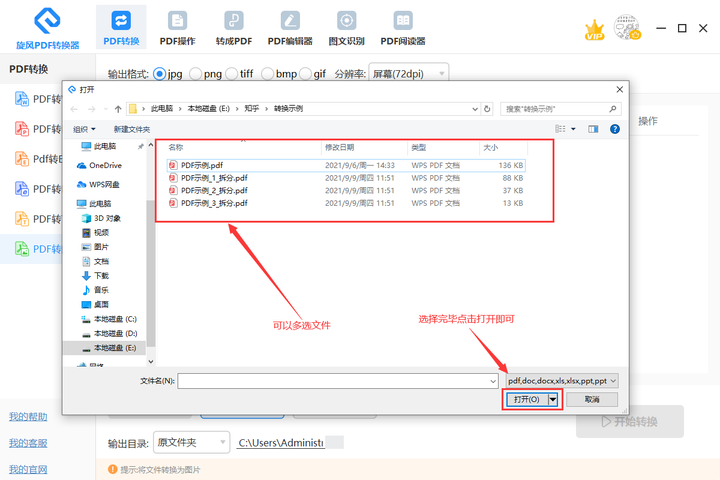Select 文档 folder in navigation tree
Screen dimensions: 720x480
coord(96,261)
